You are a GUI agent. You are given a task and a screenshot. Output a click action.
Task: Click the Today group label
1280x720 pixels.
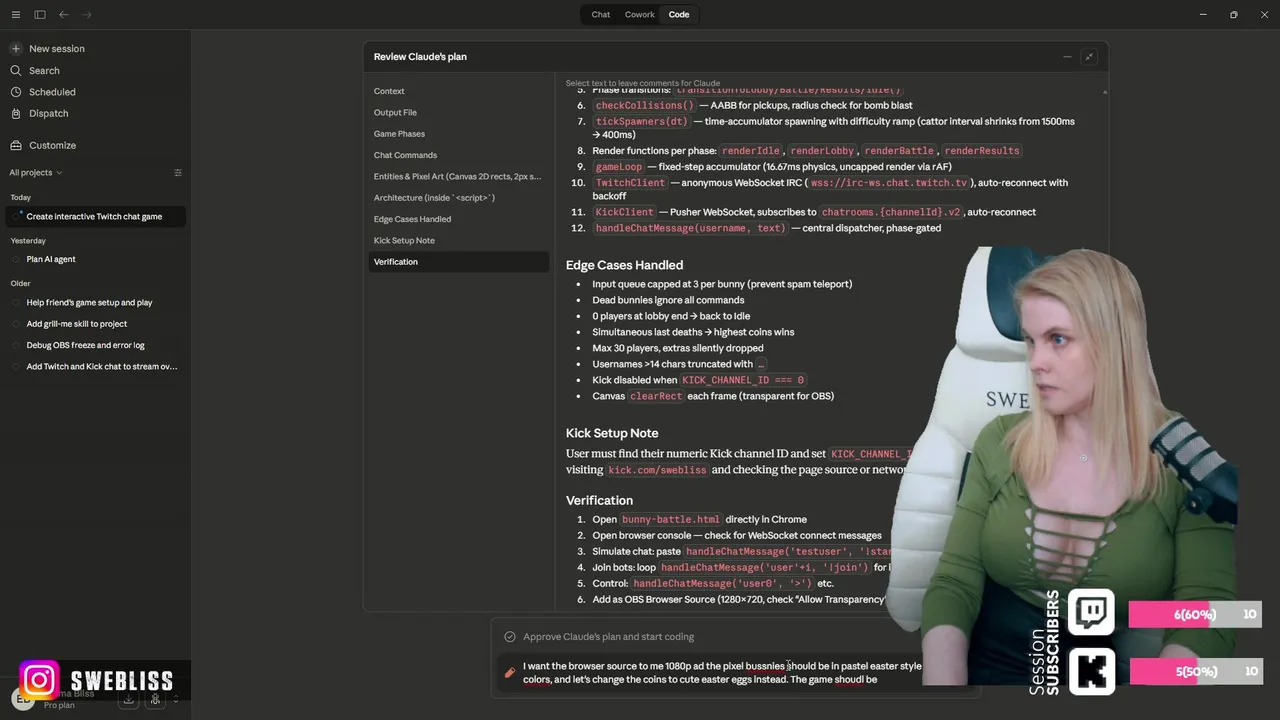click(x=20, y=197)
